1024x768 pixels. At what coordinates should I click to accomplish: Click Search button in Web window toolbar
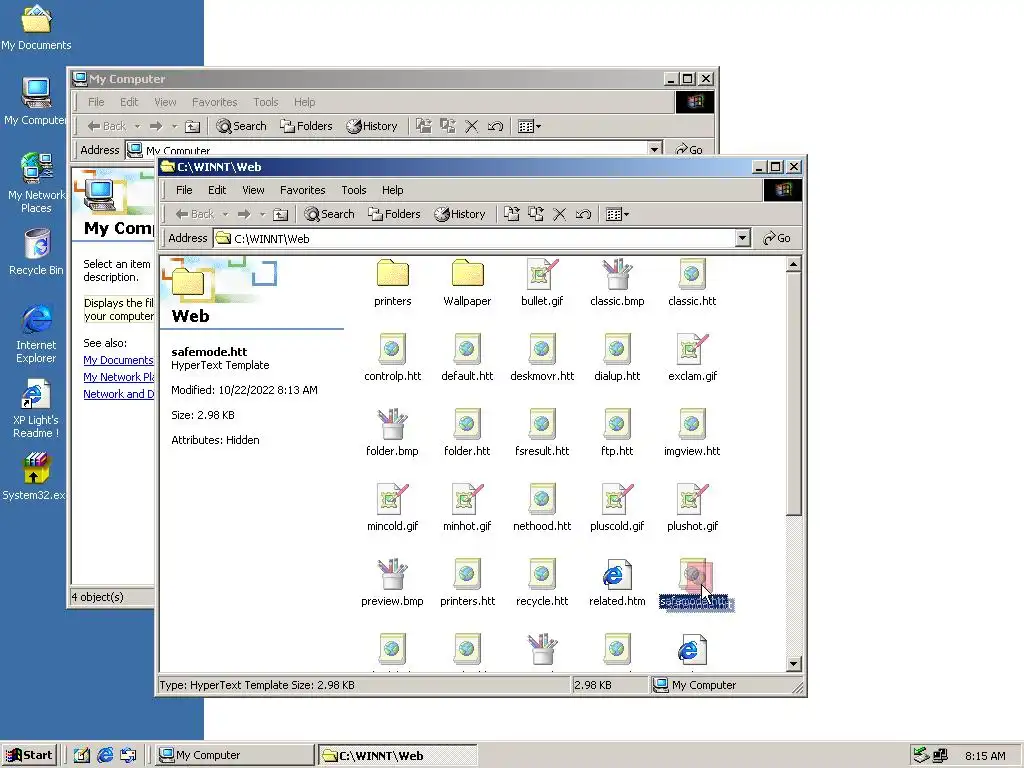pos(330,214)
